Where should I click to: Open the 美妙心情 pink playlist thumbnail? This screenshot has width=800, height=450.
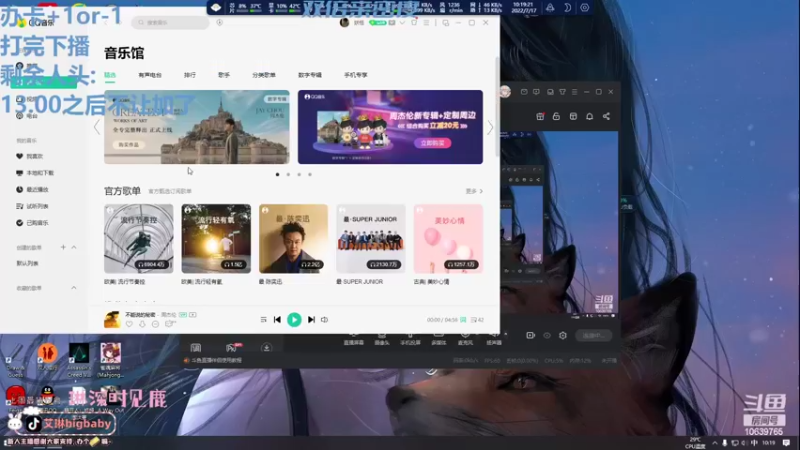pos(448,239)
